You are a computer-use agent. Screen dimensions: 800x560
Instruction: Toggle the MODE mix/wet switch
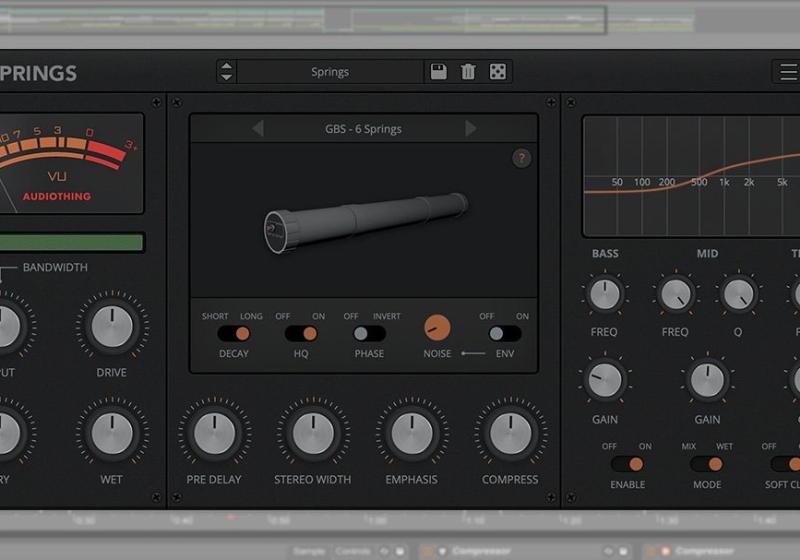(x=707, y=464)
